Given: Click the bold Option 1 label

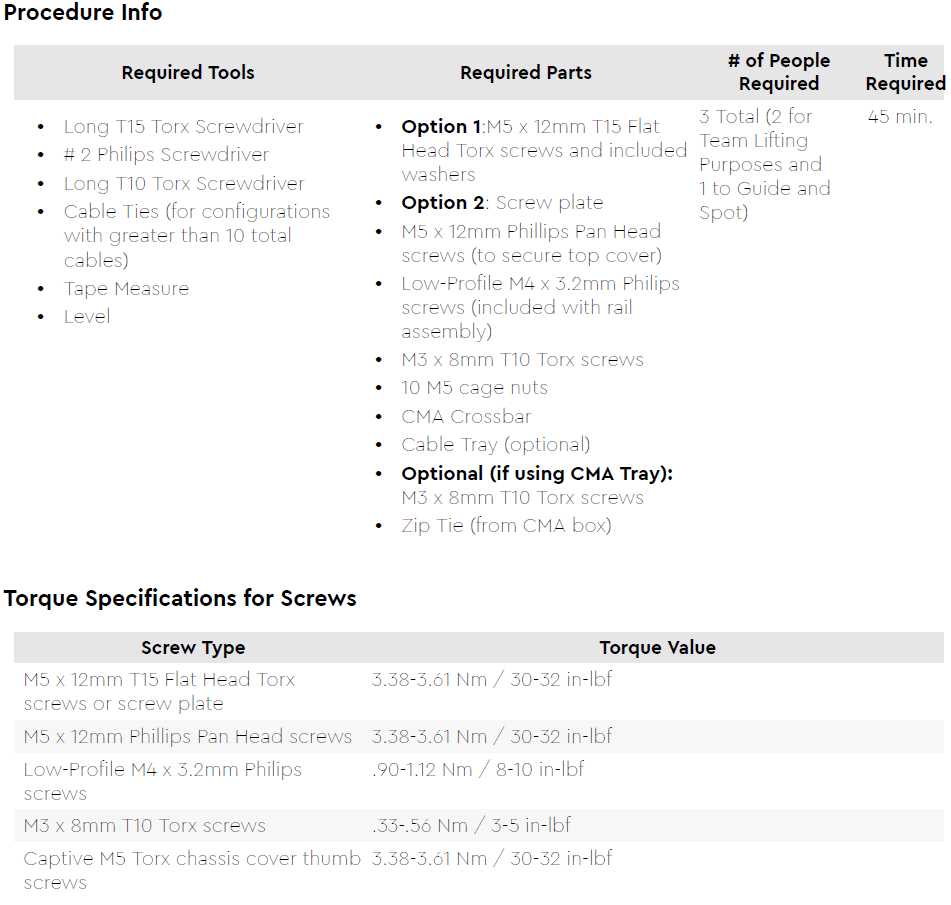Looking at the screenshot, I should click(441, 126).
